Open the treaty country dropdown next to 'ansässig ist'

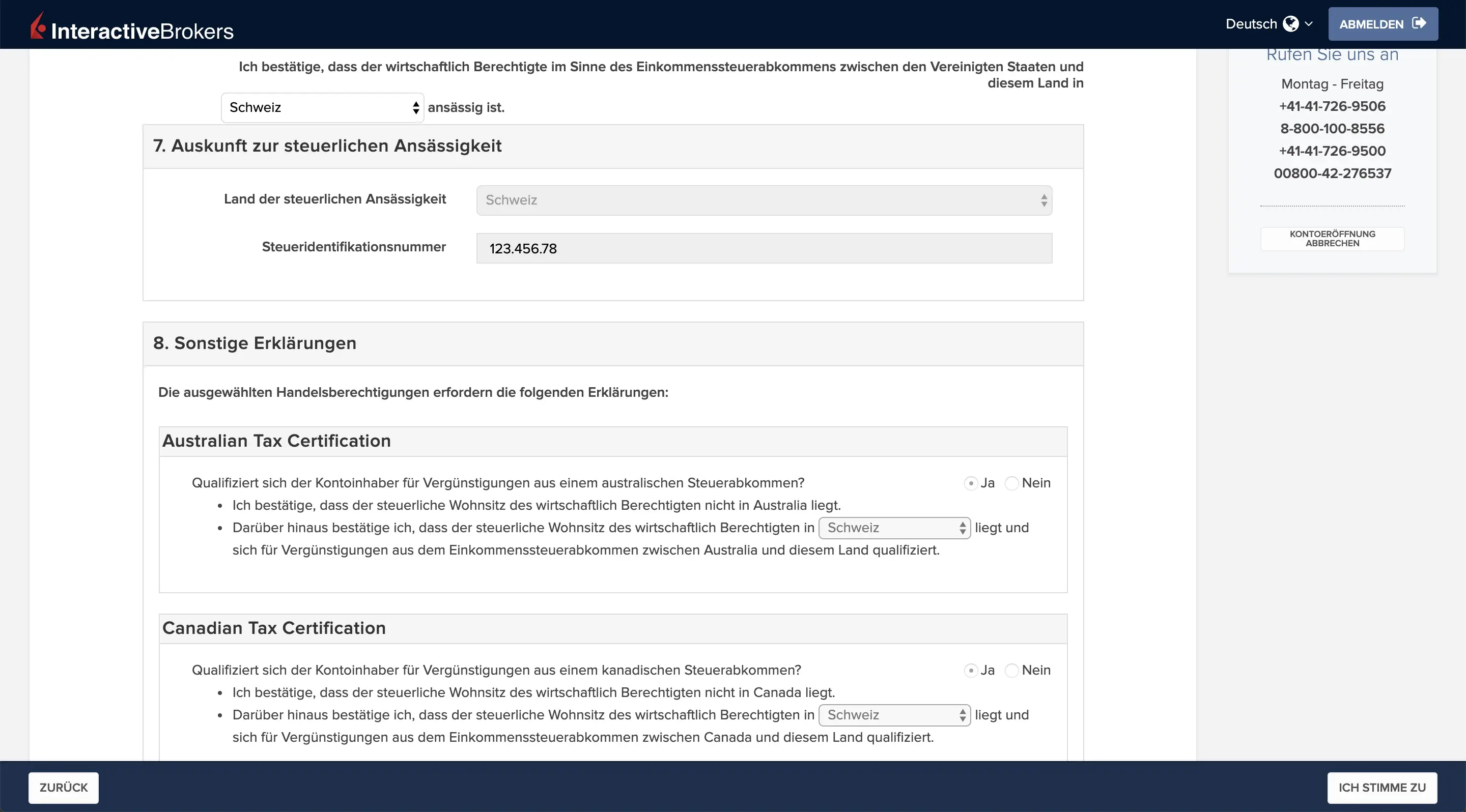coord(323,107)
